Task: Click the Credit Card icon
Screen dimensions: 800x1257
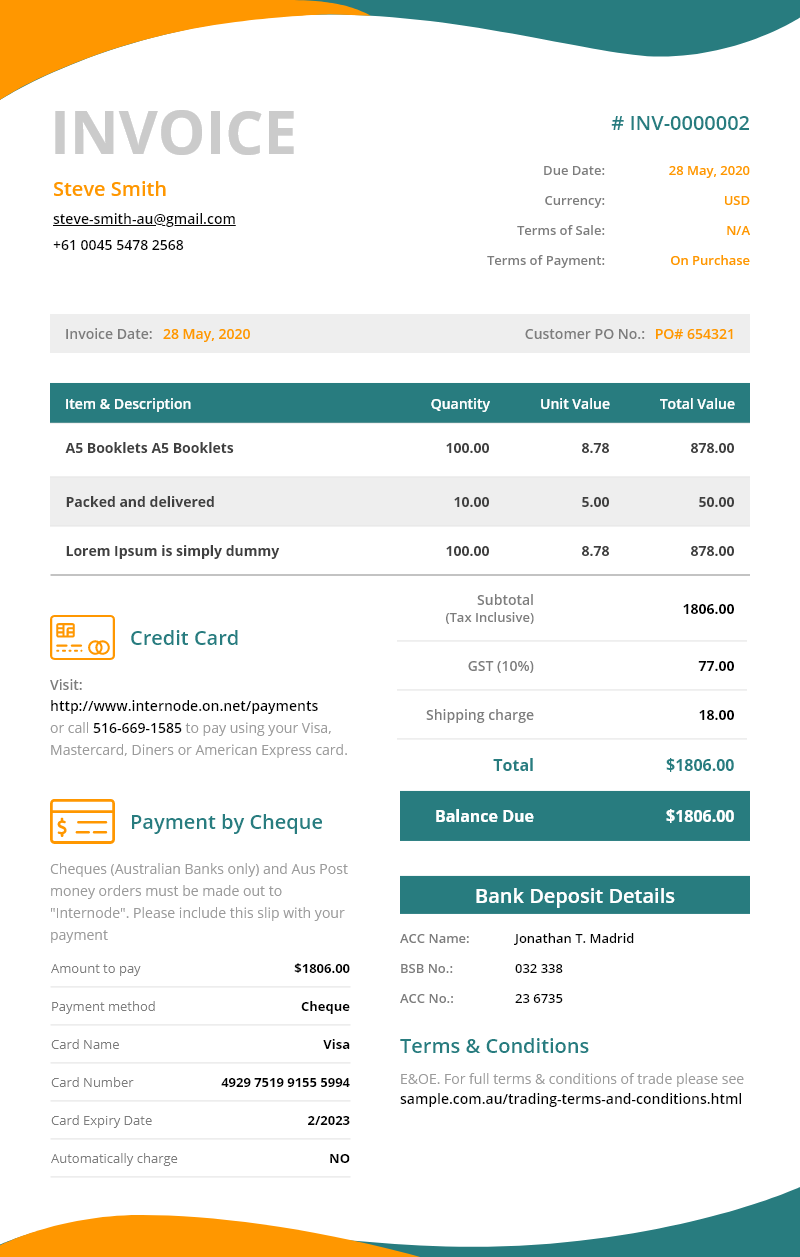Action: click(x=82, y=637)
